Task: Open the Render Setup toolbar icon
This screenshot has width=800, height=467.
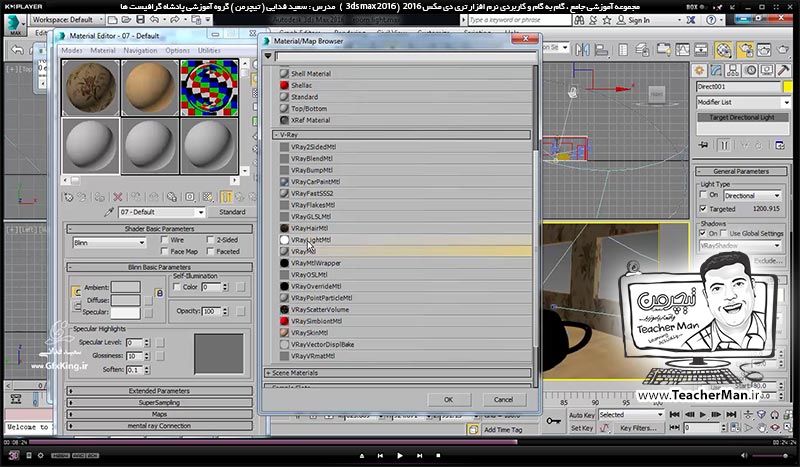Action: tap(745, 50)
